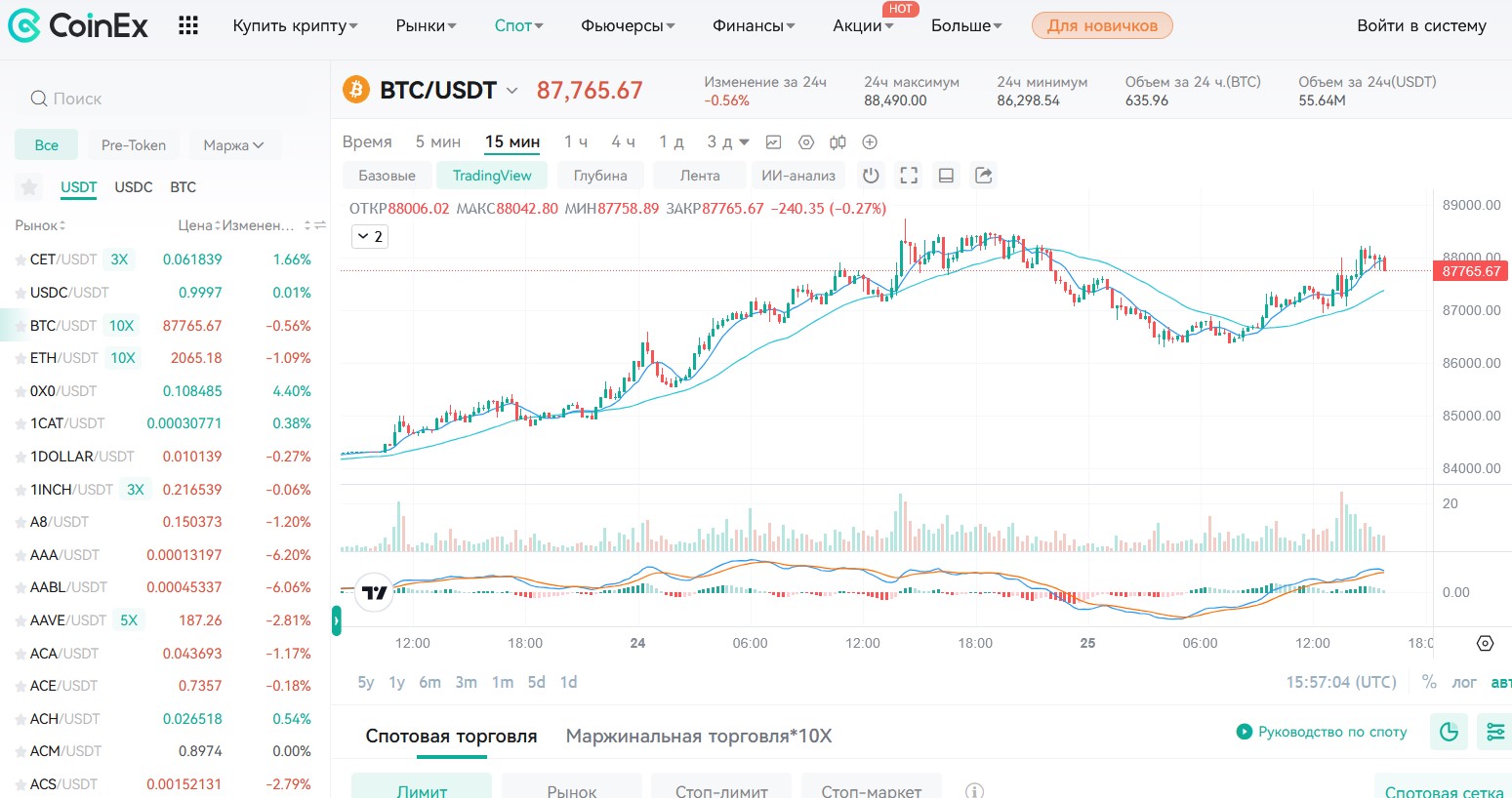Open Купить крипту dropdown menu

click(295, 26)
